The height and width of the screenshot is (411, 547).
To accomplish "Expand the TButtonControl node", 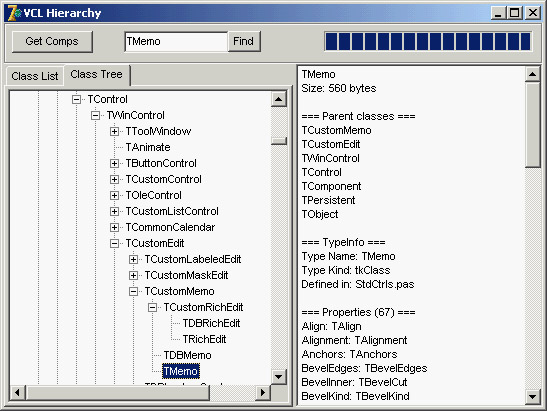I will (114, 164).
